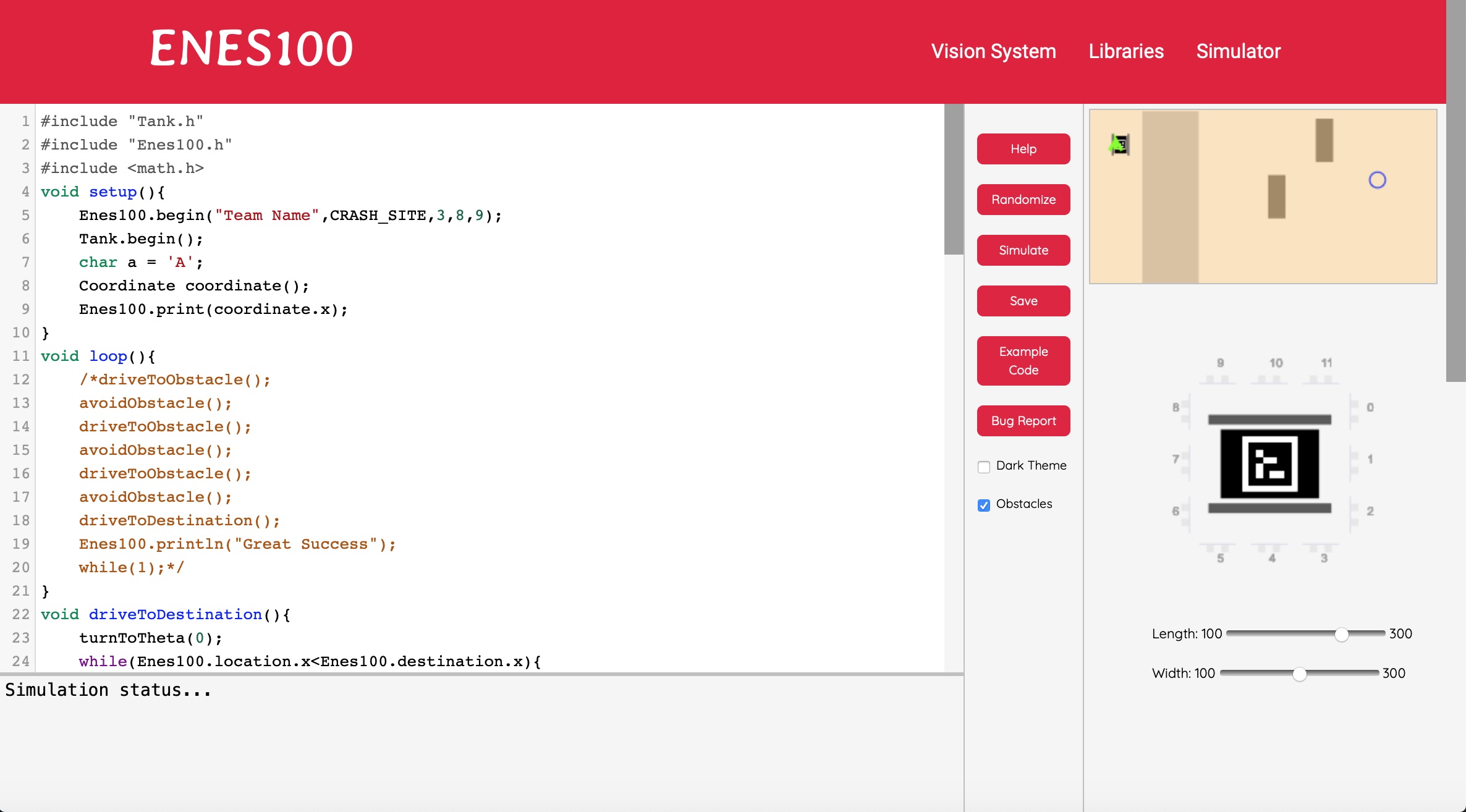
Task: Click the green tank robot in arena
Action: tap(1119, 145)
